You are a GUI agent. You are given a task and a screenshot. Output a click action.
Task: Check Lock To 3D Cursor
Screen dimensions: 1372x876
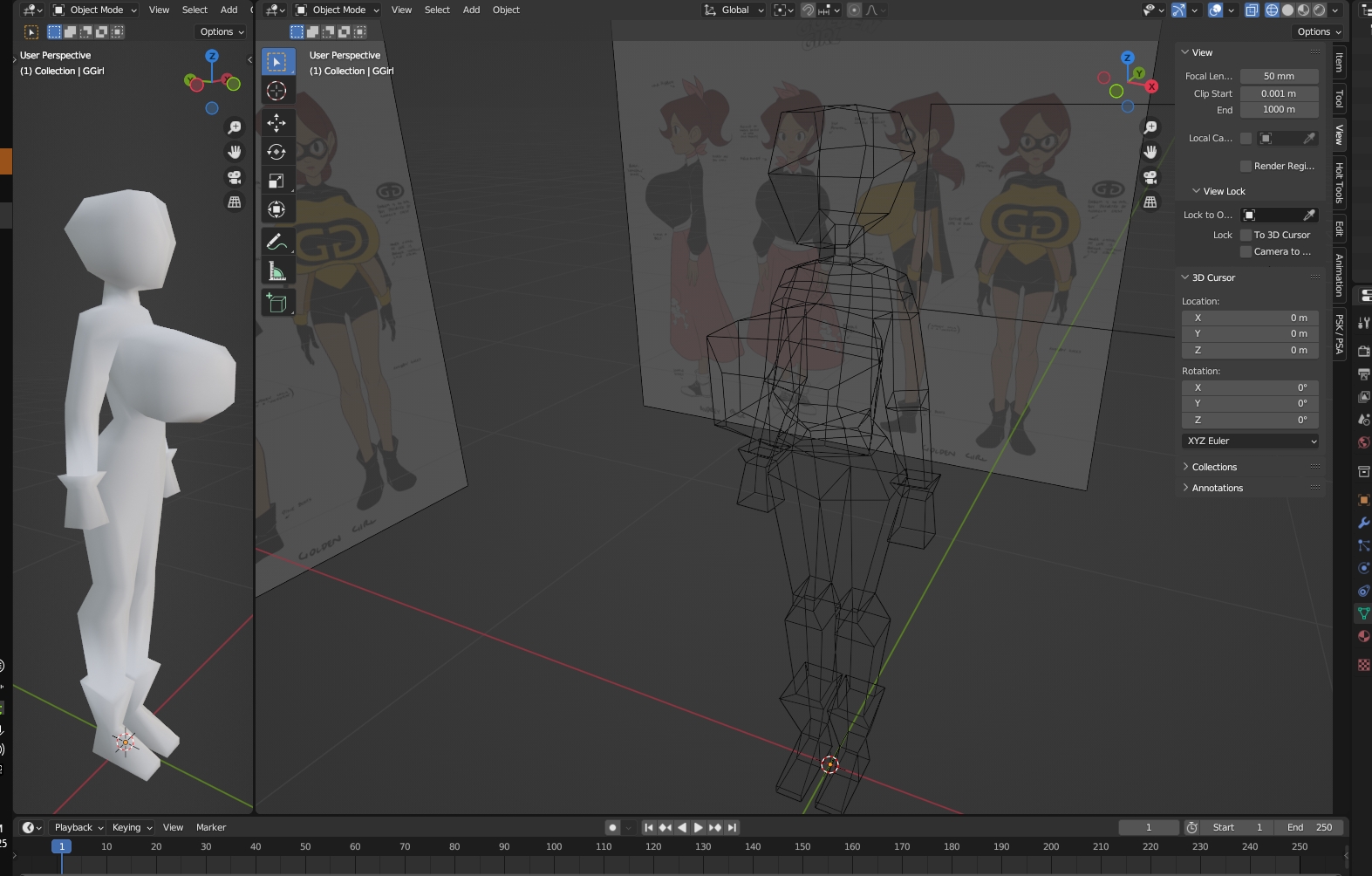click(x=1246, y=235)
